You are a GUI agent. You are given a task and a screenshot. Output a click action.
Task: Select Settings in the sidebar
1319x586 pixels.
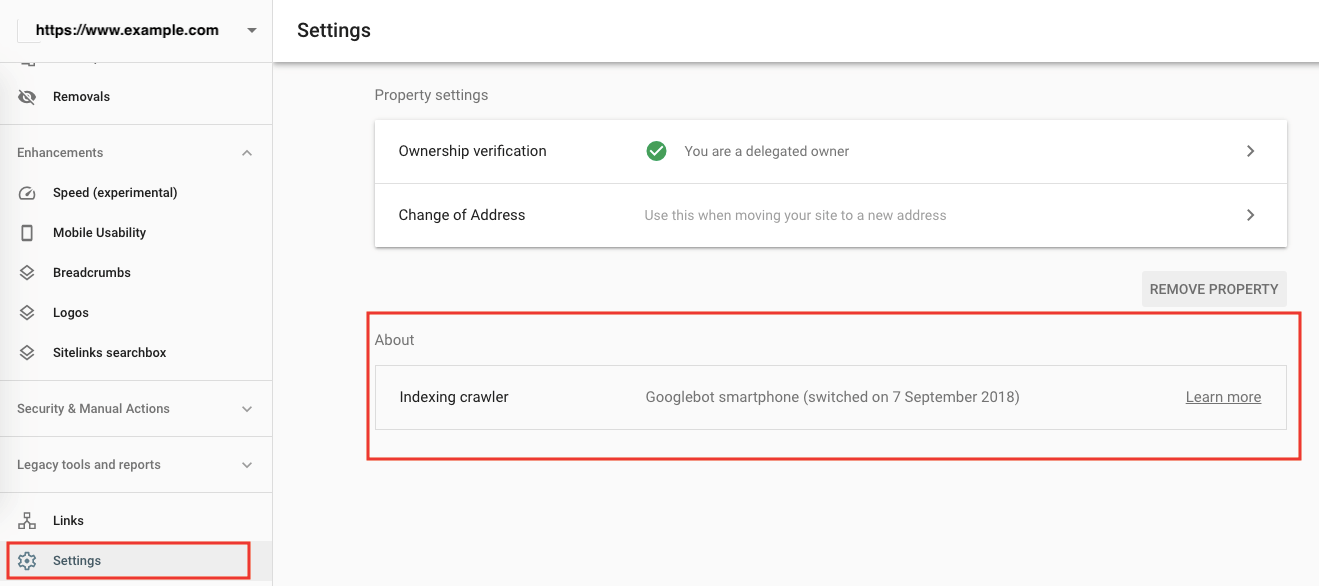tap(136, 561)
